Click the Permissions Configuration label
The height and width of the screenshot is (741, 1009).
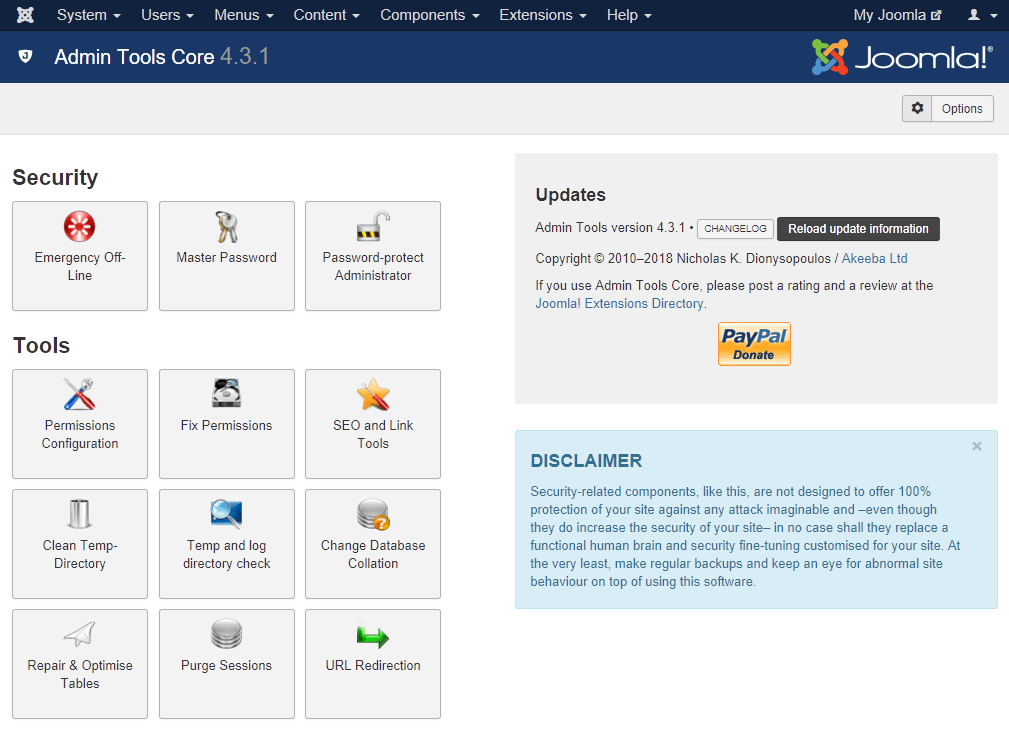click(x=80, y=434)
